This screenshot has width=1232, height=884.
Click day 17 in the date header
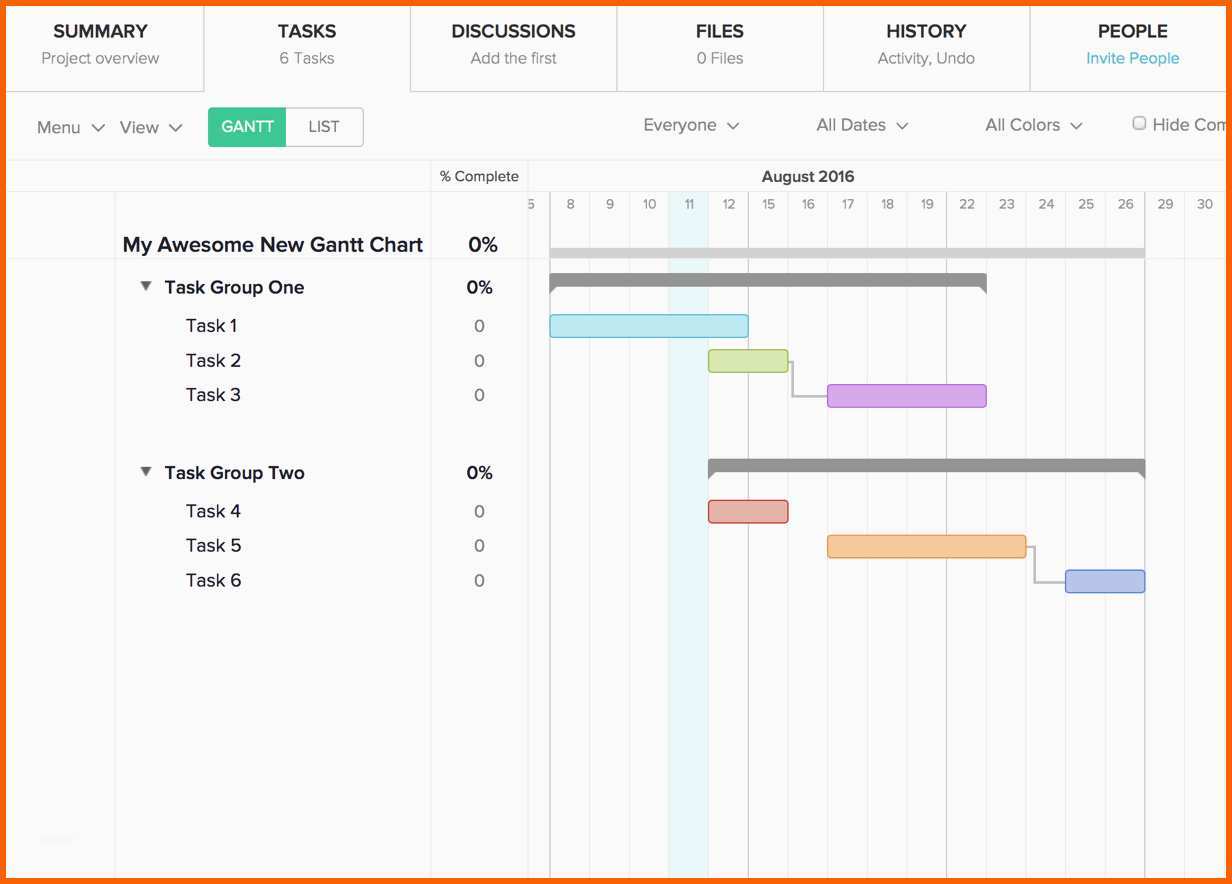pos(848,204)
